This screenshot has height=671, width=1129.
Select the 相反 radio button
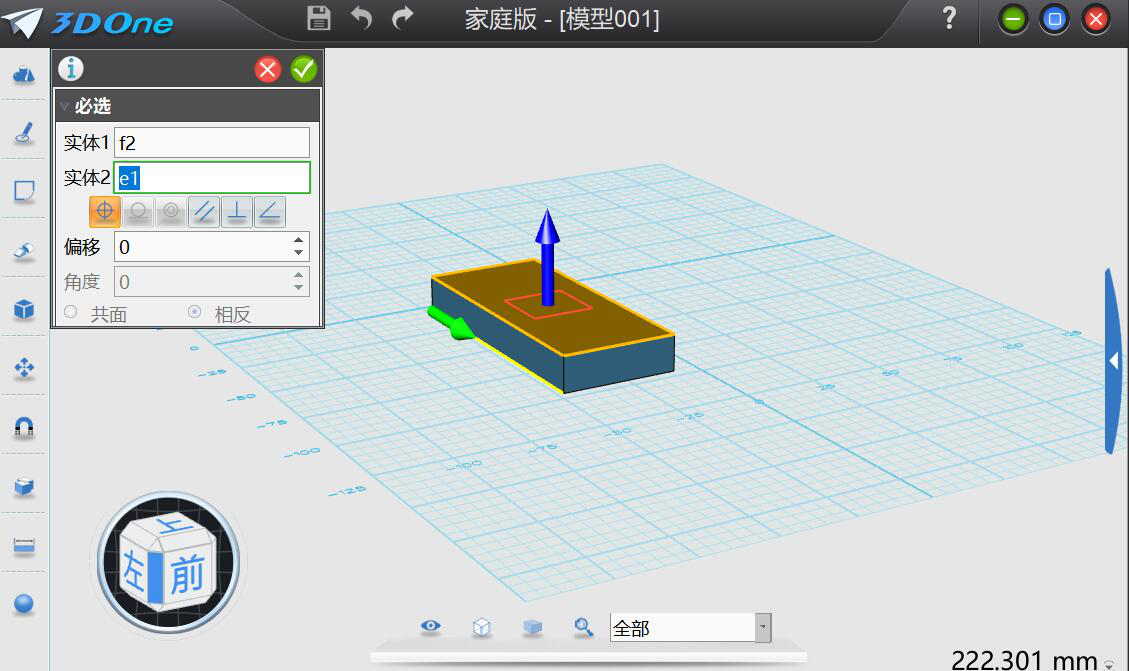(x=195, y=312)
